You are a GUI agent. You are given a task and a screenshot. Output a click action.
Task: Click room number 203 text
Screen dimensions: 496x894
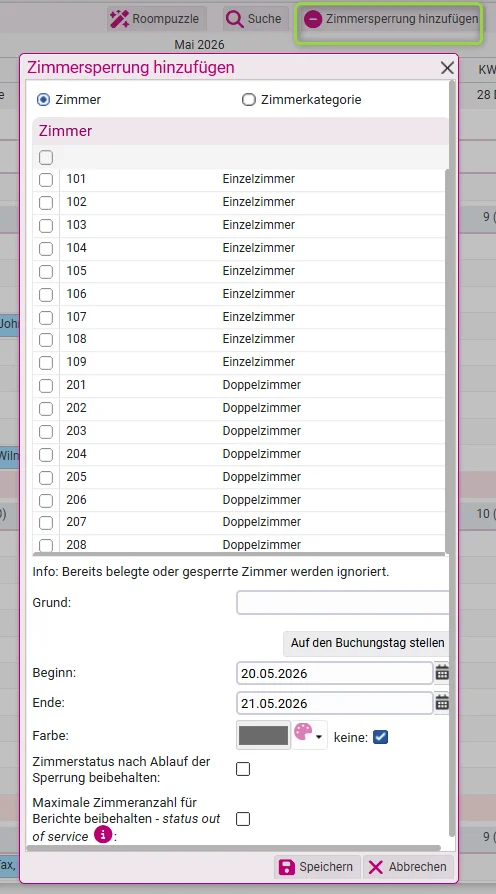coord(76,431)
